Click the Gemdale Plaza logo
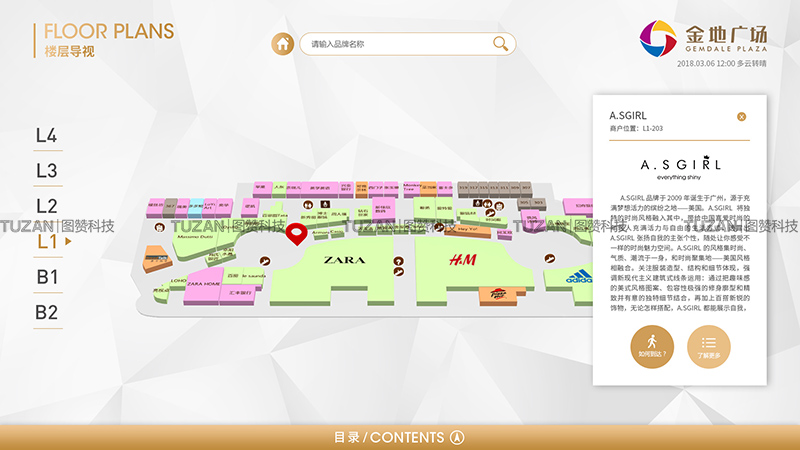The image size is (800, 450). pyautogui.click(x=703, y=38)
